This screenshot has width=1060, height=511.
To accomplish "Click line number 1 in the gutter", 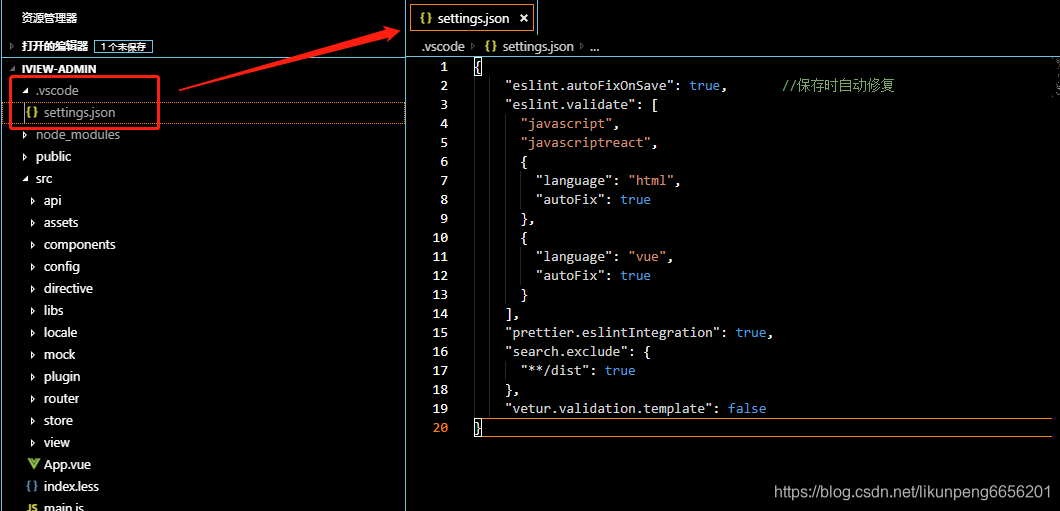I will (443, 66).
